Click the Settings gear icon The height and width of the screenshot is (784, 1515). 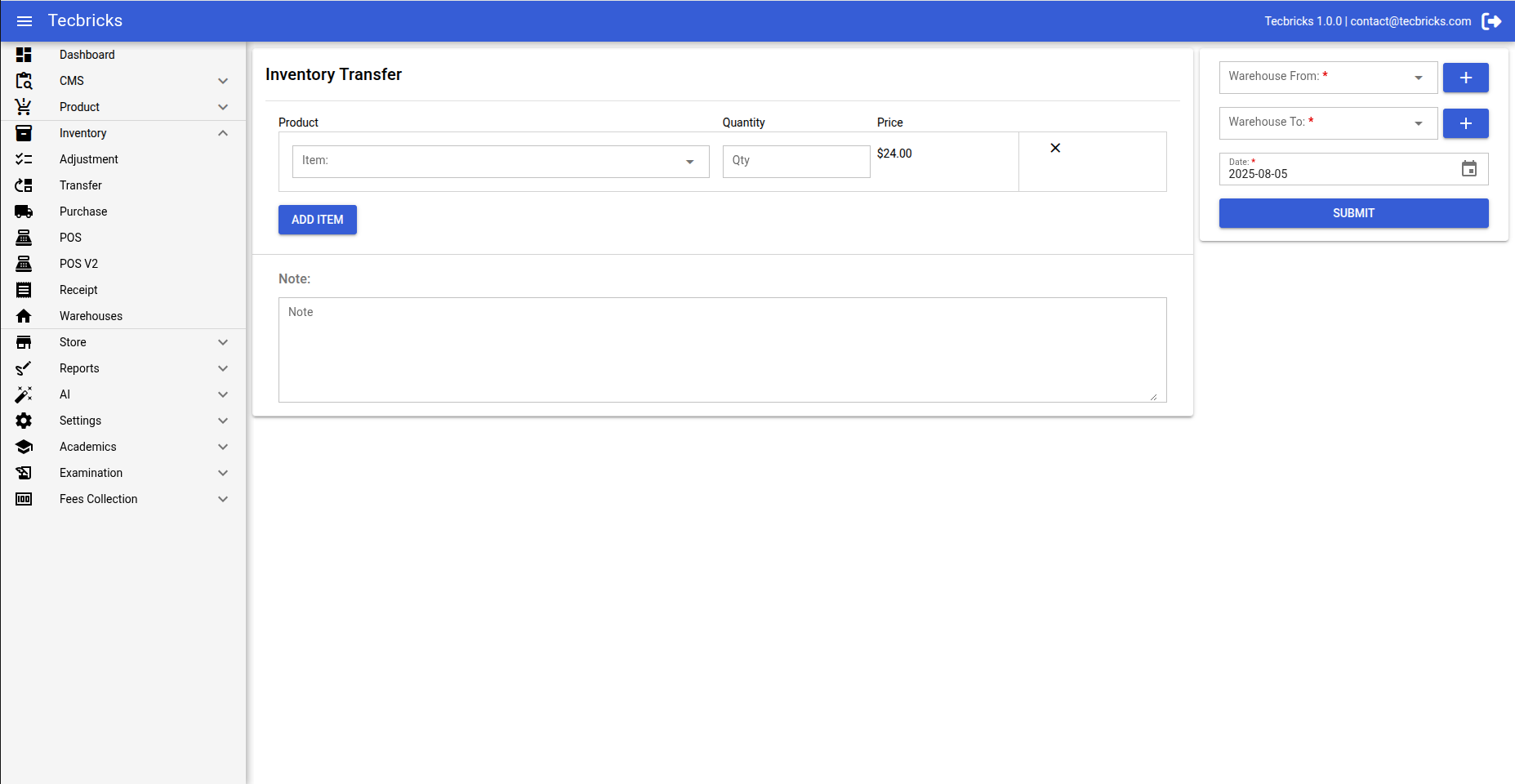pos(24,421)
